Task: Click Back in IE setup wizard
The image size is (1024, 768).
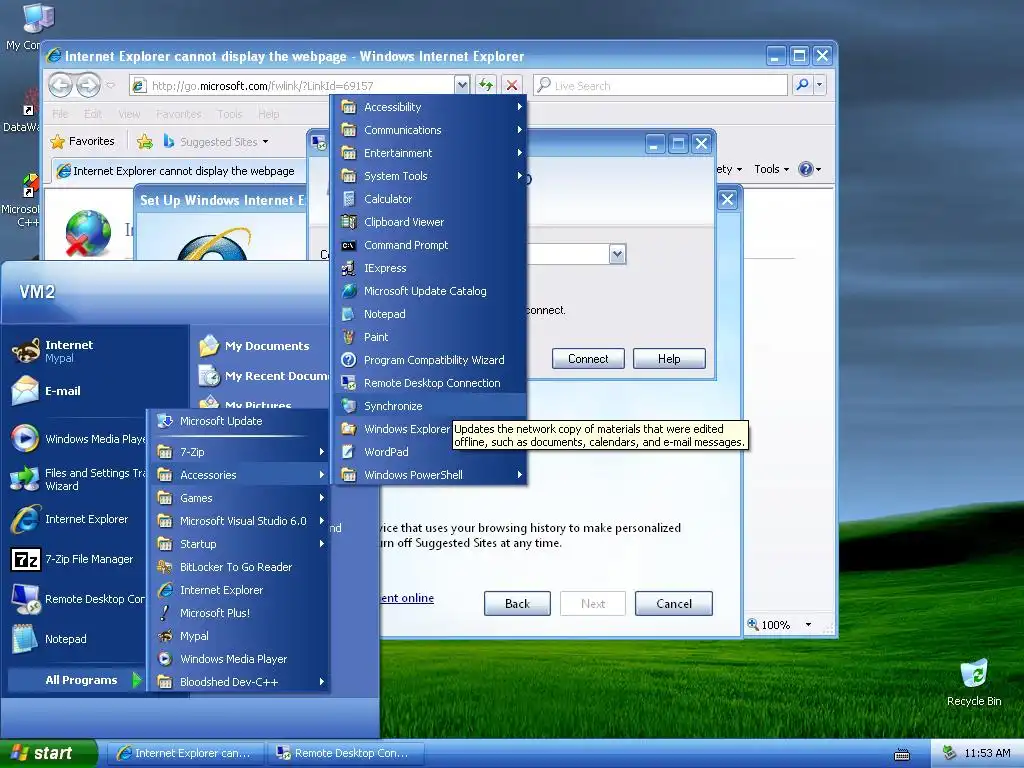Action: [x=517, y=603]
